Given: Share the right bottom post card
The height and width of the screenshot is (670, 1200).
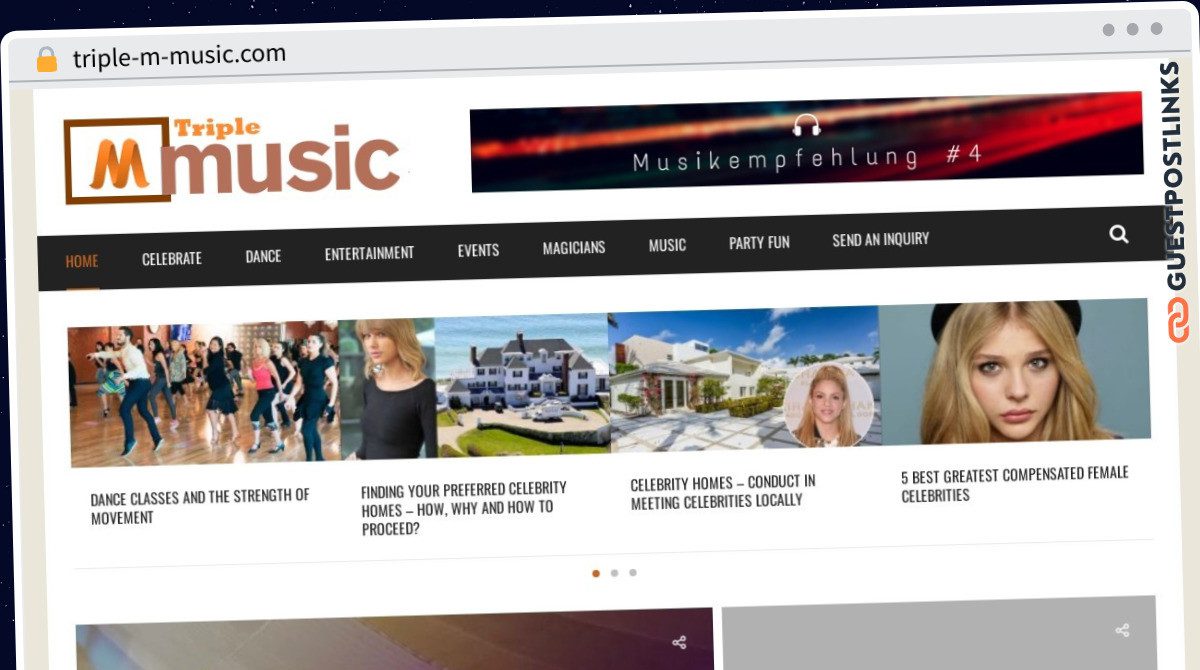Looking at the screenshot, I should point(1122,630).
